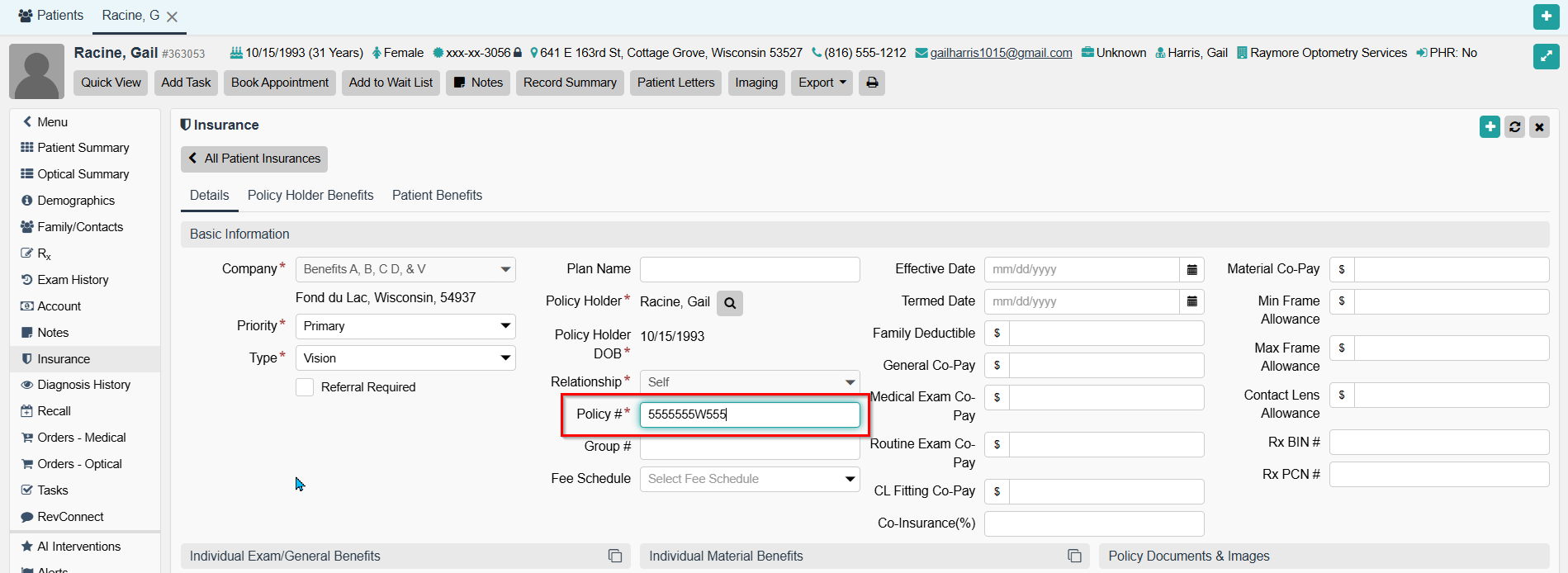
Task: Click the policy holder search magnifier icon
Action: tap(730, 303)
